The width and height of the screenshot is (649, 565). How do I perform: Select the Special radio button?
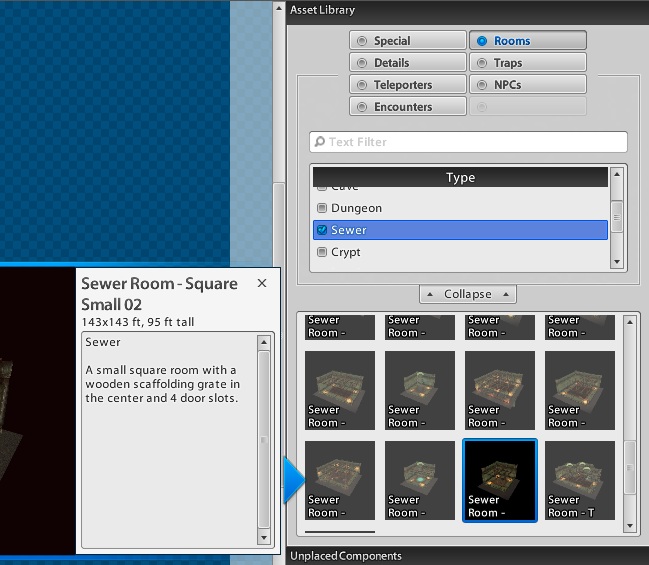pyautogui.click(x=407, y=41)
